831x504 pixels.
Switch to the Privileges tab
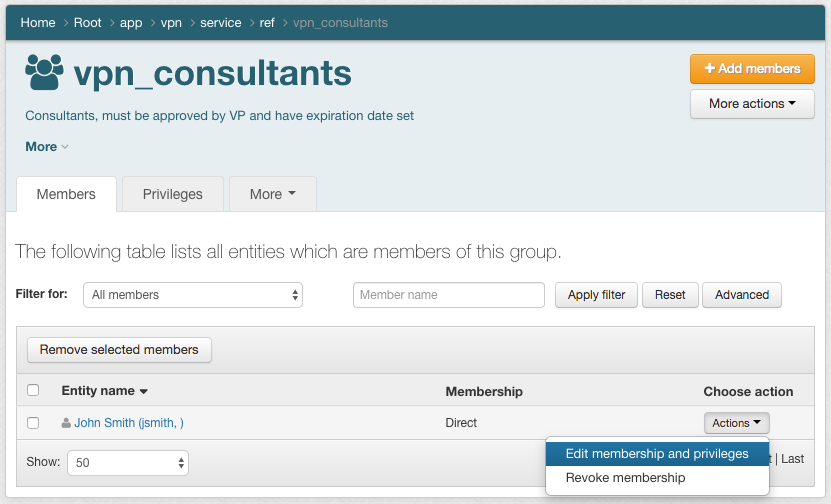pyautogui.click(x=173, y=194)
